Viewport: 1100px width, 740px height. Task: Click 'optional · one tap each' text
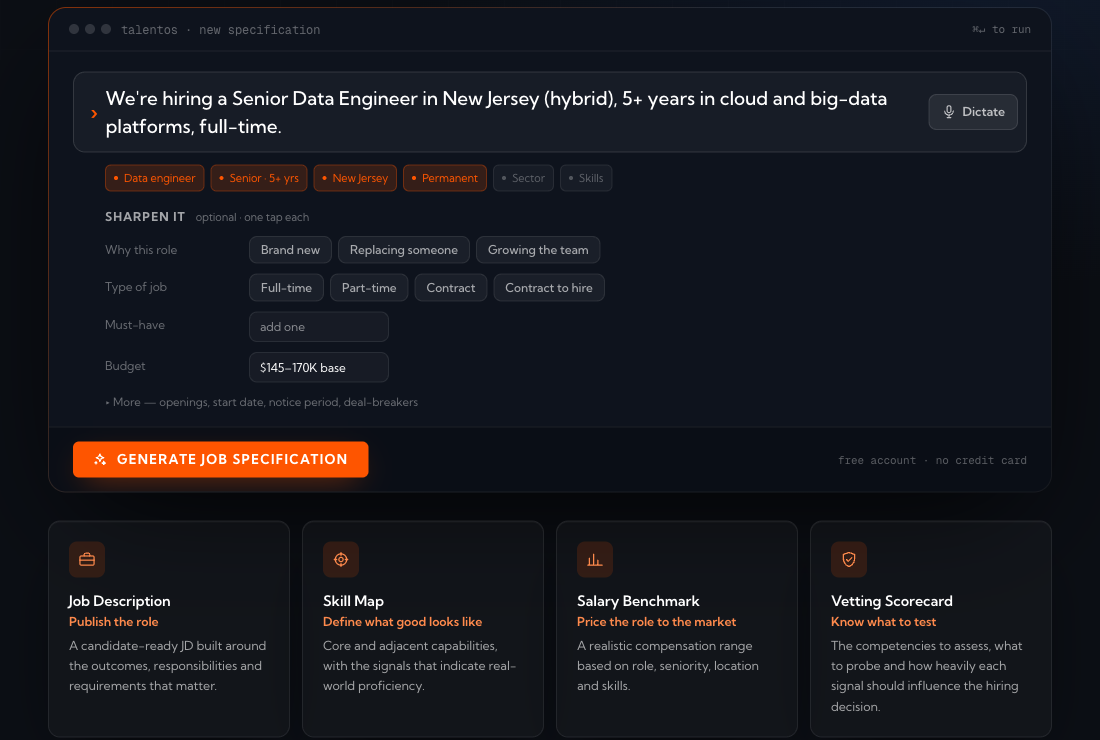pyautogui.click(x=252, y=217)
